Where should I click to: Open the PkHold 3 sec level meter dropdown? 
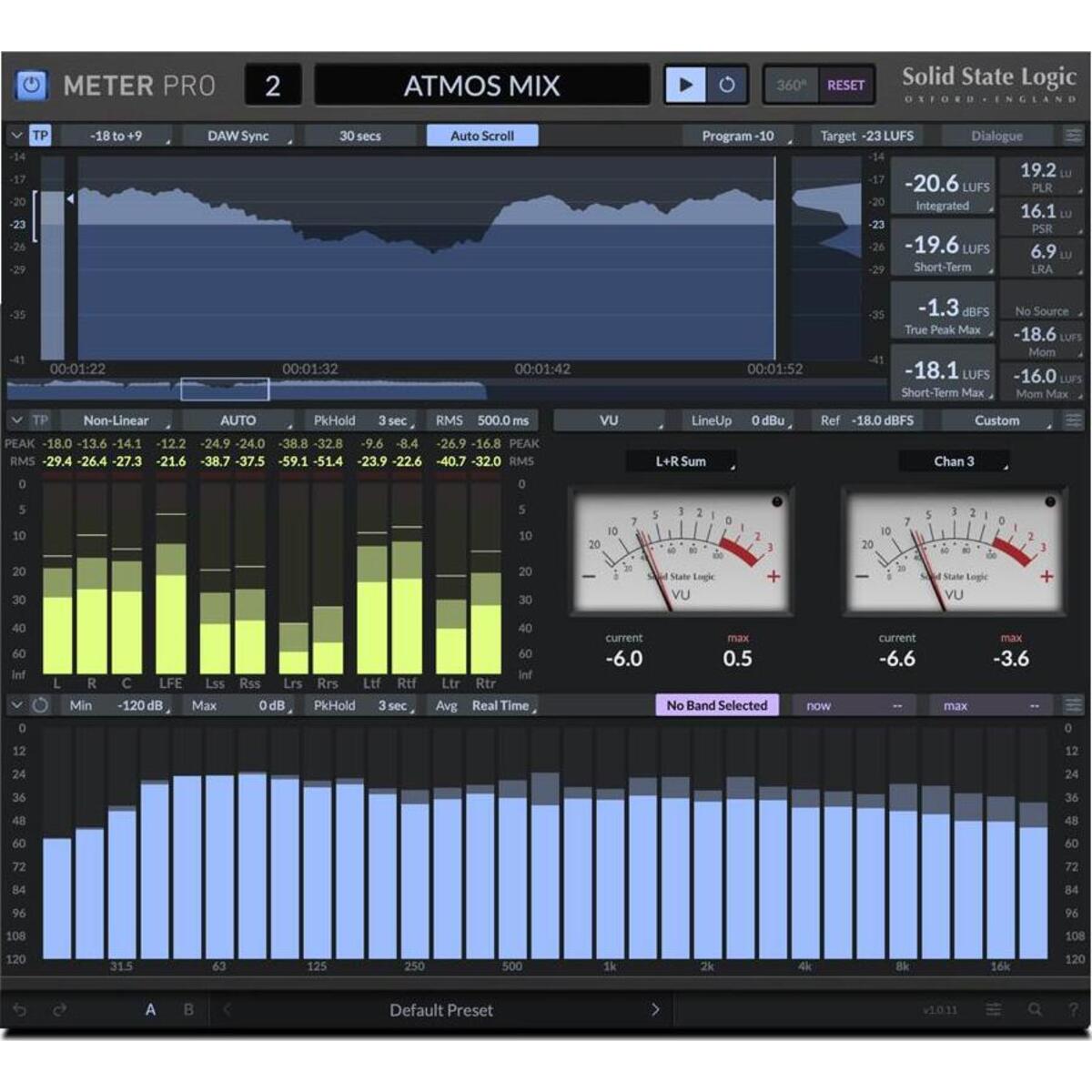pos(360,420)
